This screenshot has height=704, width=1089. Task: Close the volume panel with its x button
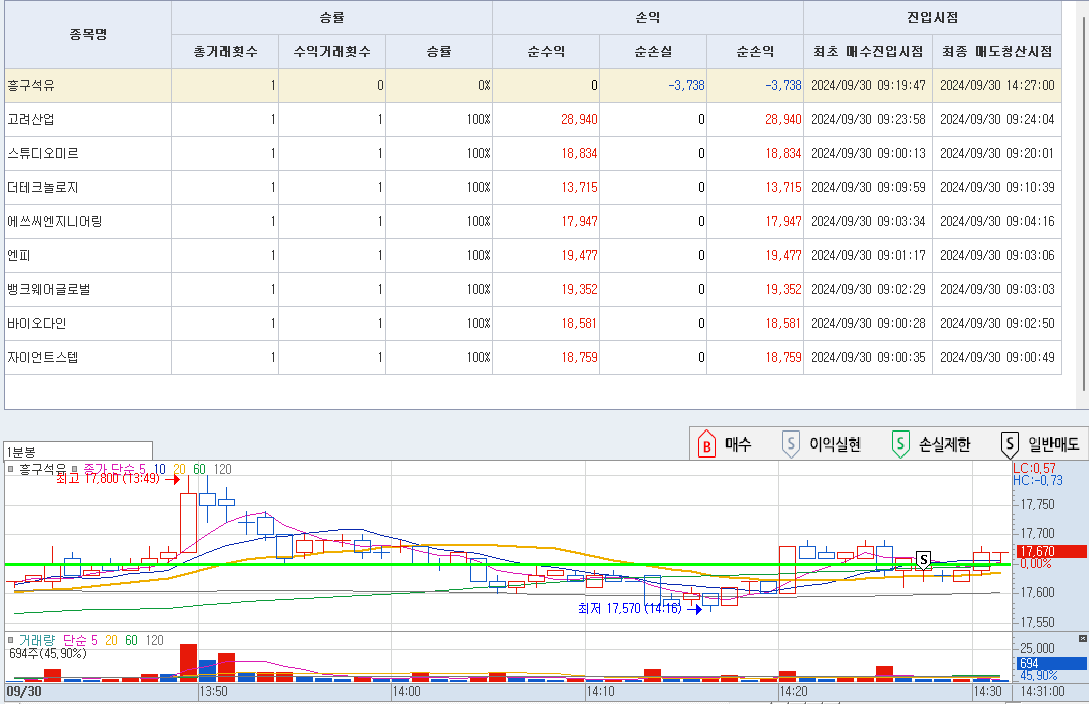coord(1082,638)
